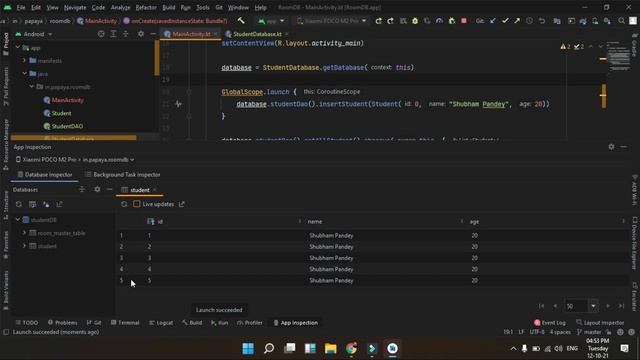The height and width of the screenshot is (360, 640).
Task: Click the Git rollback undo icon
Action: 542,21
